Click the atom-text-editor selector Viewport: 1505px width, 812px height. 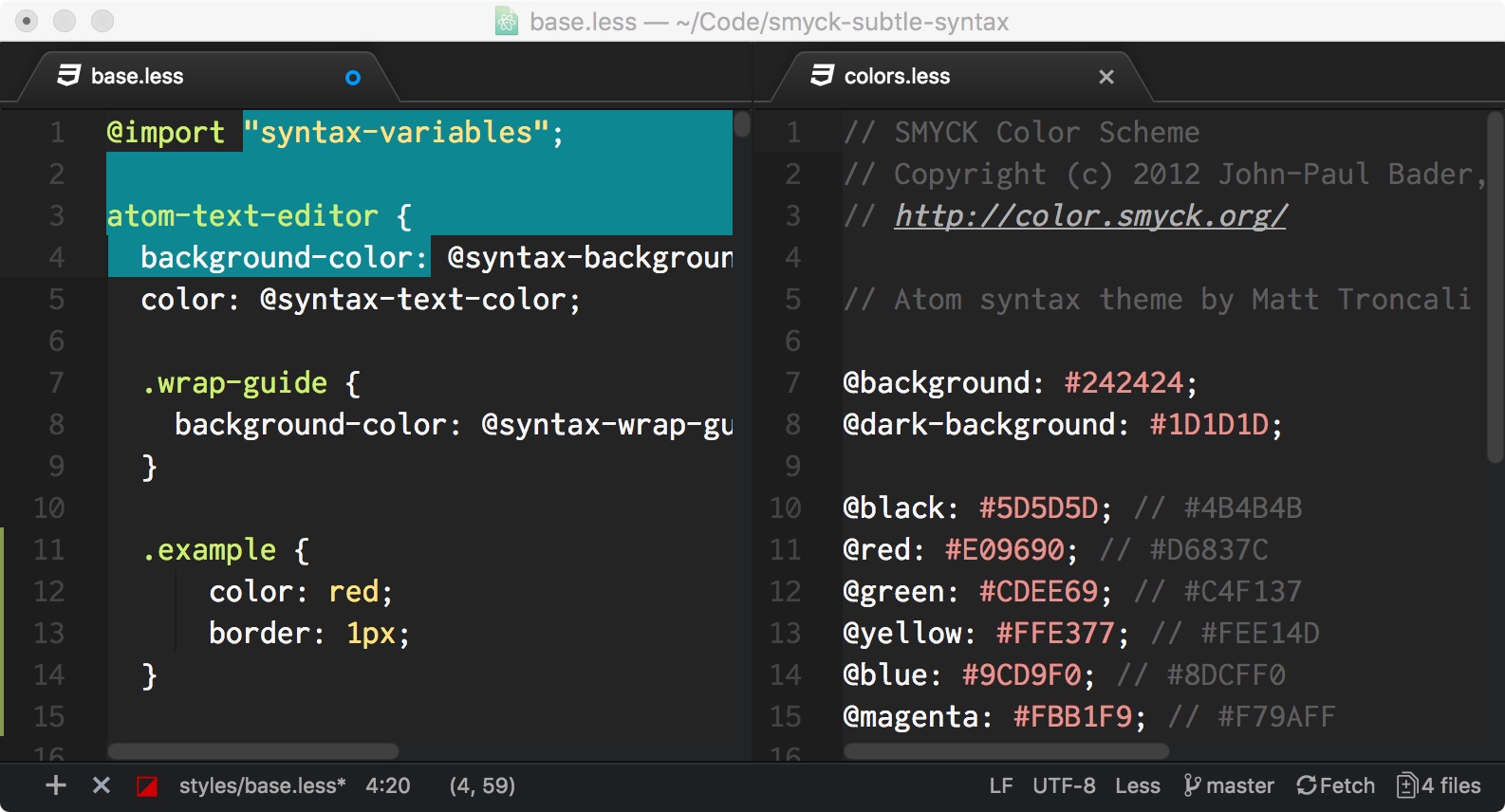coord(243,216)
